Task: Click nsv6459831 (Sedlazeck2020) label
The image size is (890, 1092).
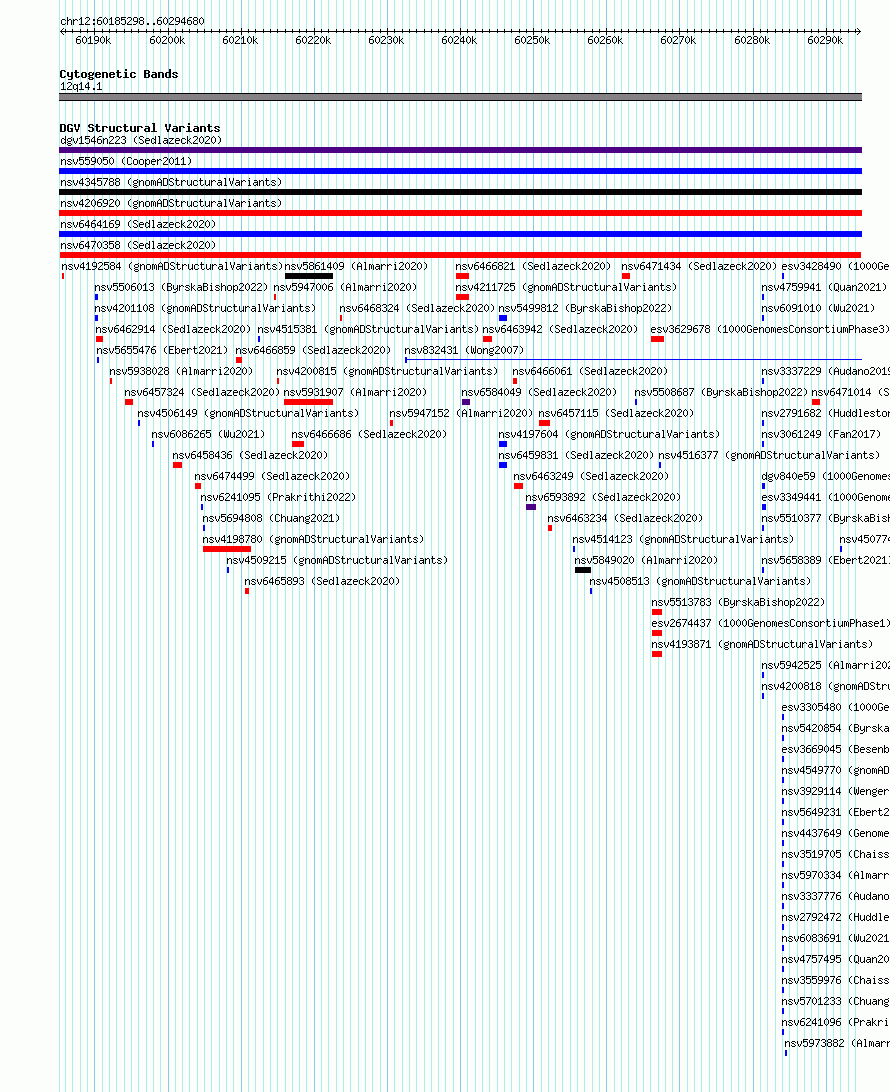Action: 576,455
